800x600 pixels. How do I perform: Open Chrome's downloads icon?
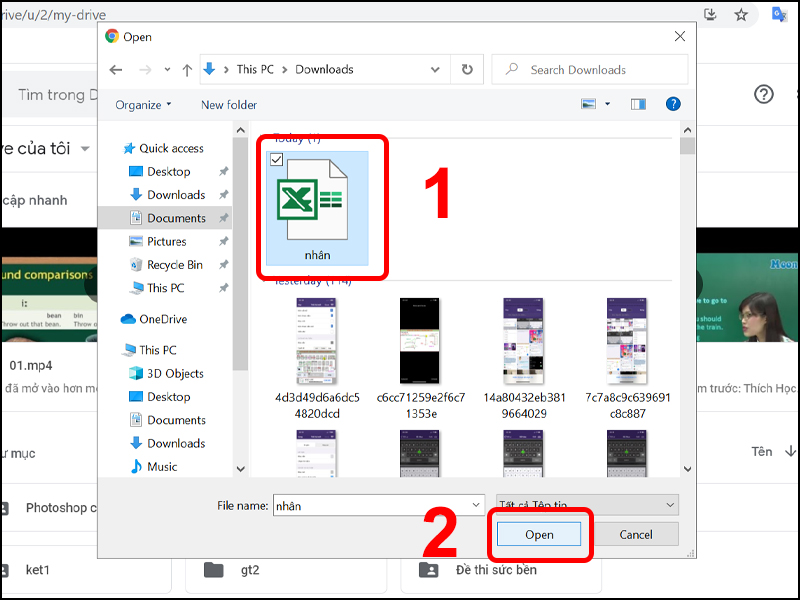(710, 16)
